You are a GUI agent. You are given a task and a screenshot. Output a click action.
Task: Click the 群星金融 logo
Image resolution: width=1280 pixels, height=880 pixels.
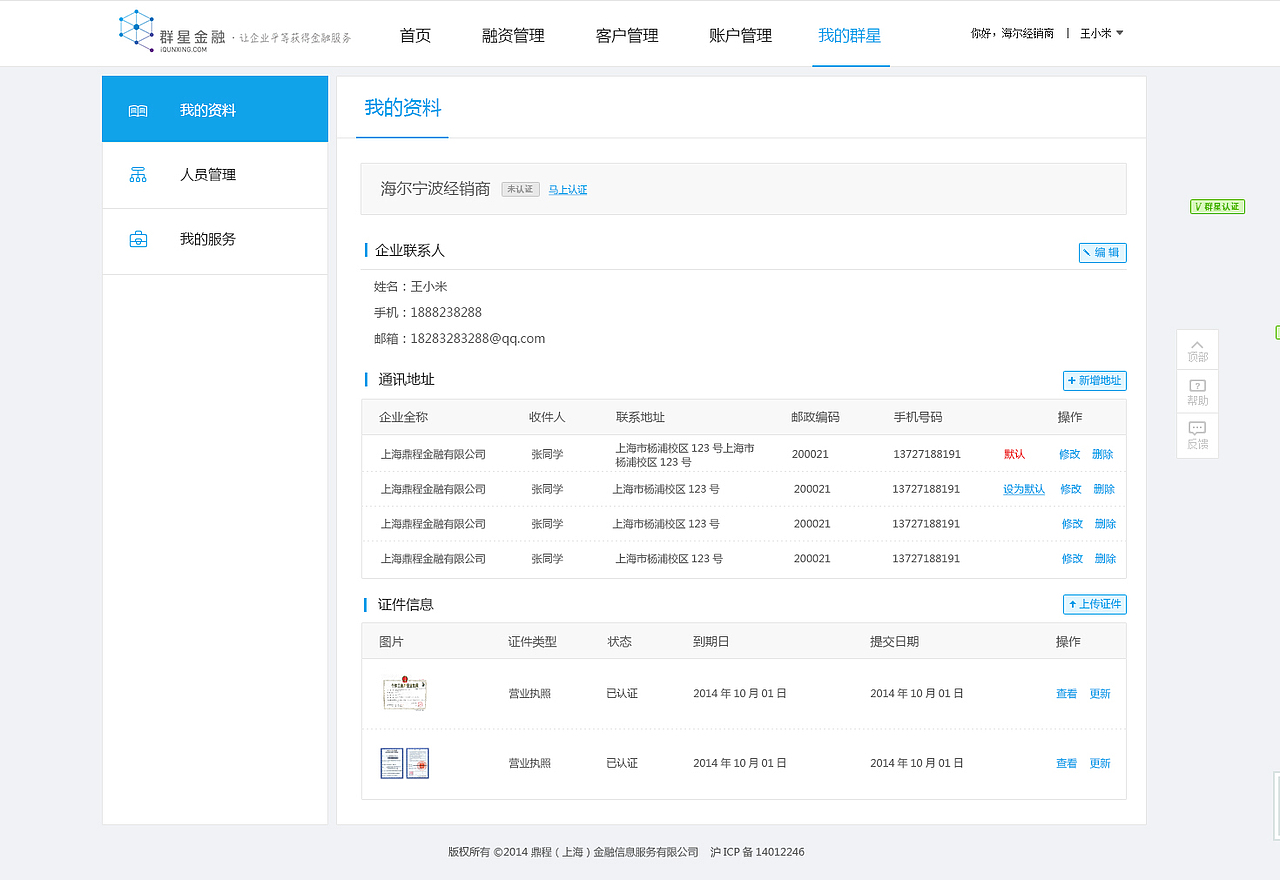point(135,30)
